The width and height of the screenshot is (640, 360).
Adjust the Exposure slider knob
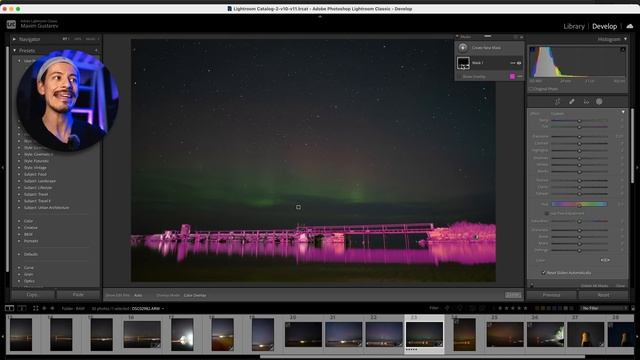coord(579,136)
